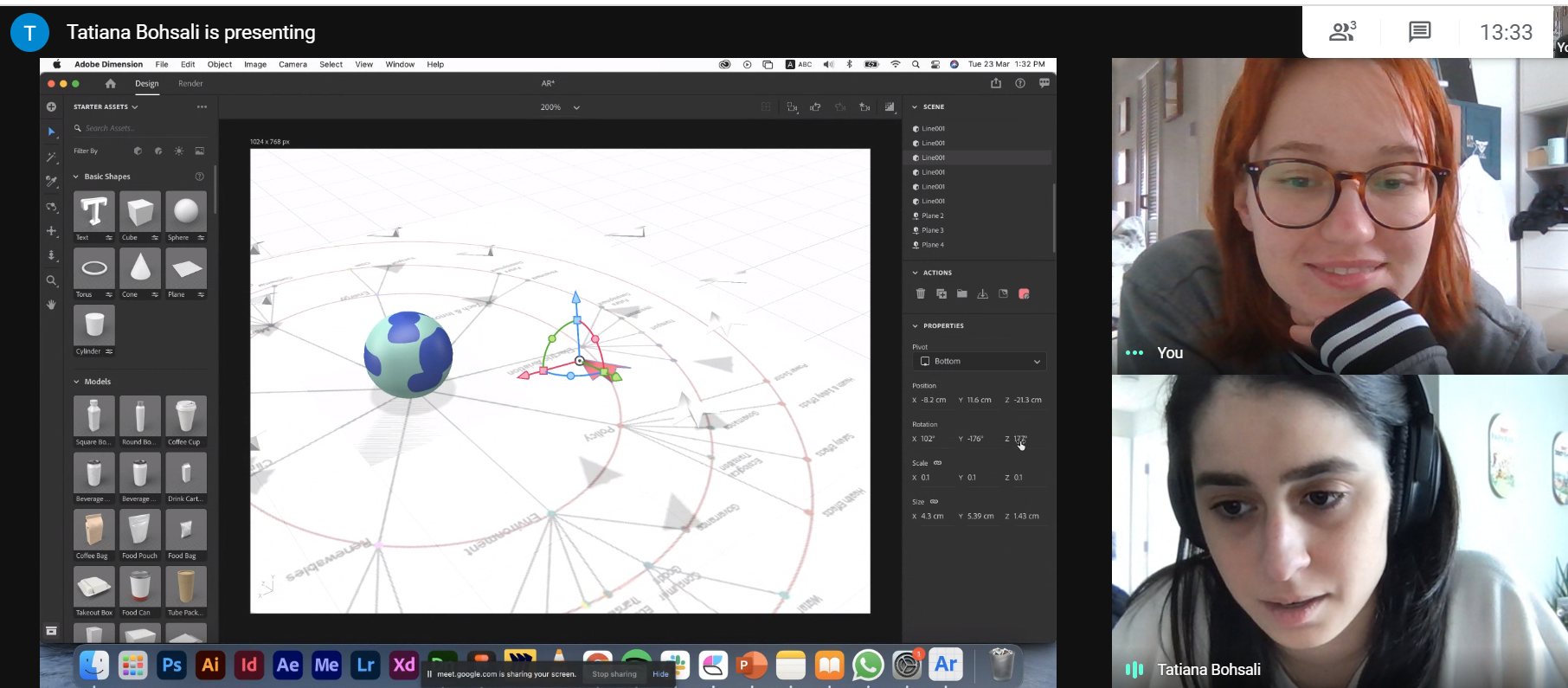
Task: Click the Rotation Y value -176°
Action: (x=975, y=439)
